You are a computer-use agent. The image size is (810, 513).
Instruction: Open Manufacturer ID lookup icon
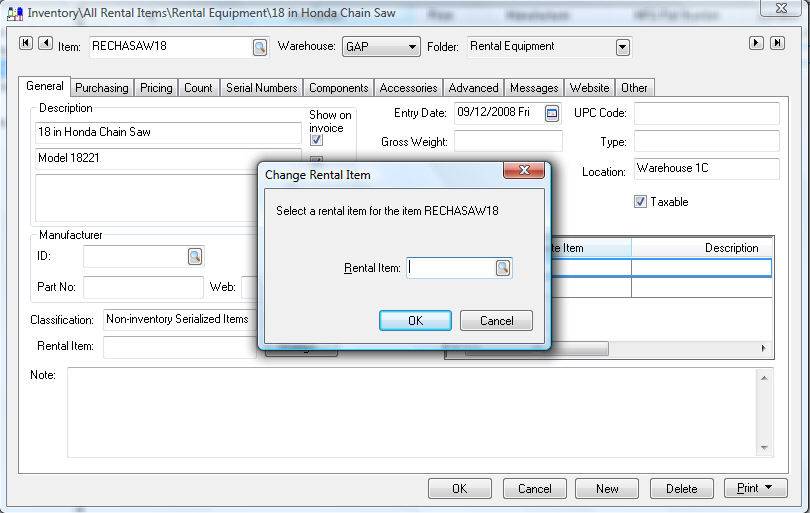pos(195,257)
